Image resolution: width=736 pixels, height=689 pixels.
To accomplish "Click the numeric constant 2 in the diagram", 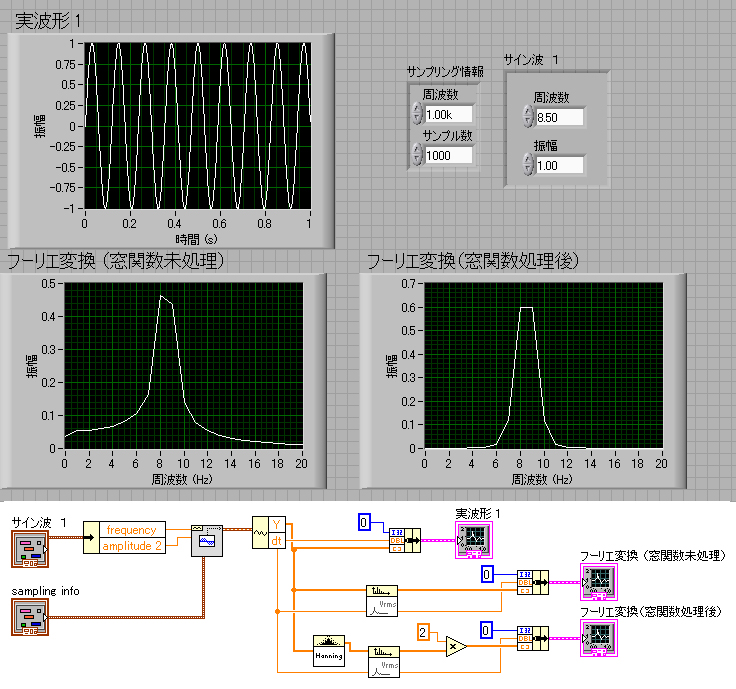I will pyautogui.click(x=423, y=632).
